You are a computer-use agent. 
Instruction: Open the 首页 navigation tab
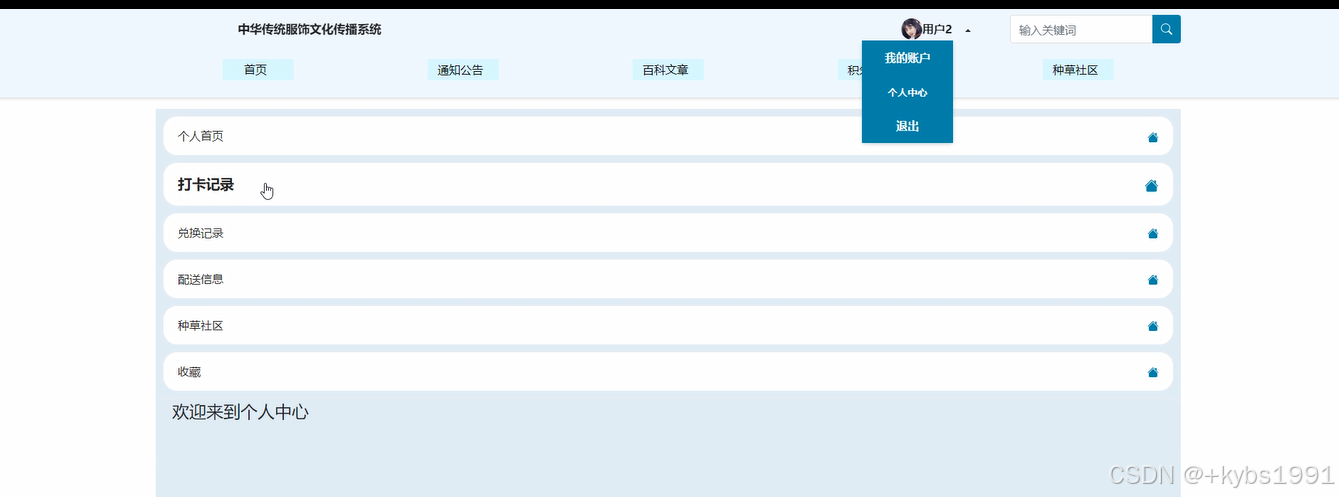click(x=256, y=70)
